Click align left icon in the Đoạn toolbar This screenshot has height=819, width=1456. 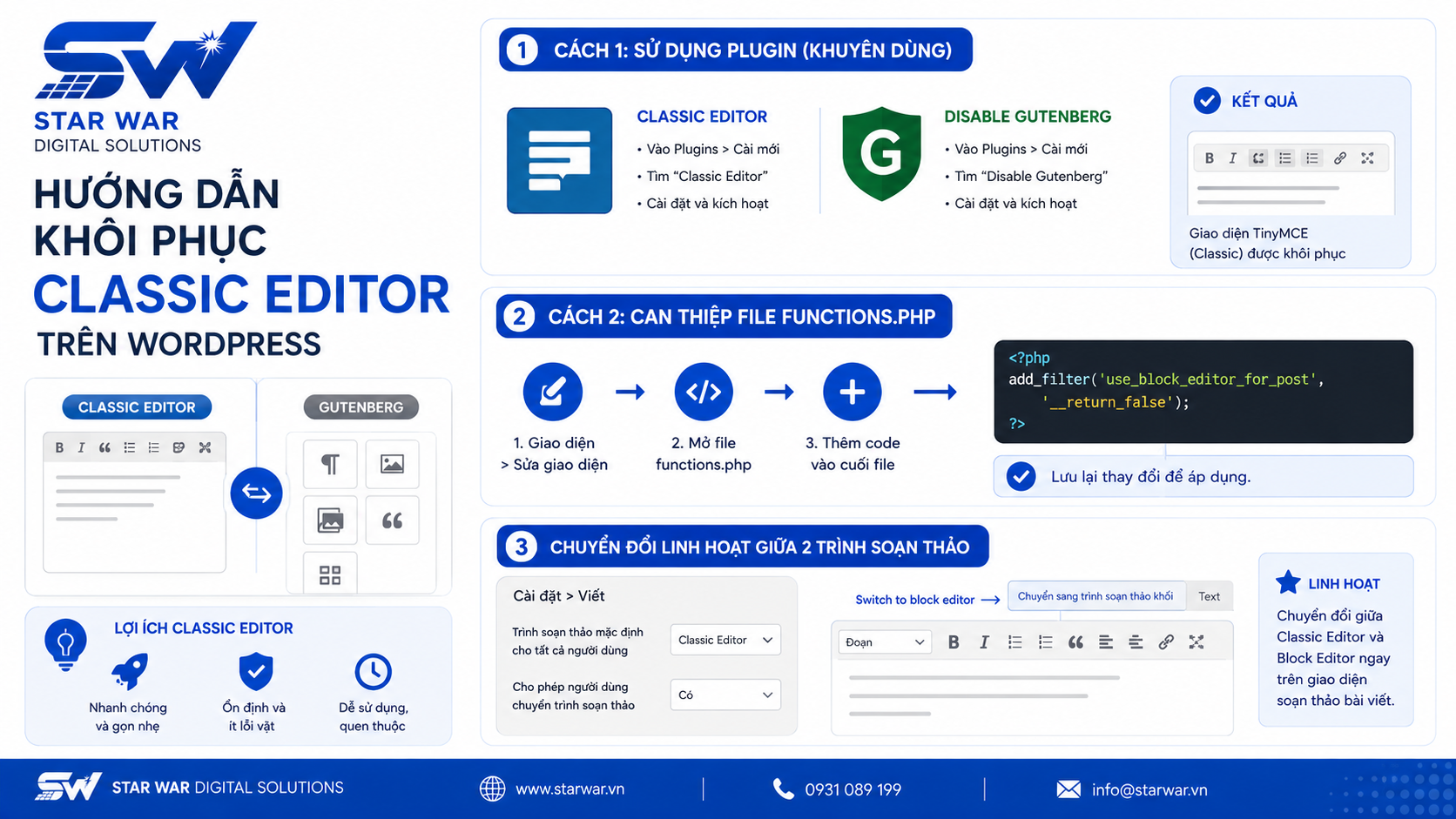[1106, 642]
